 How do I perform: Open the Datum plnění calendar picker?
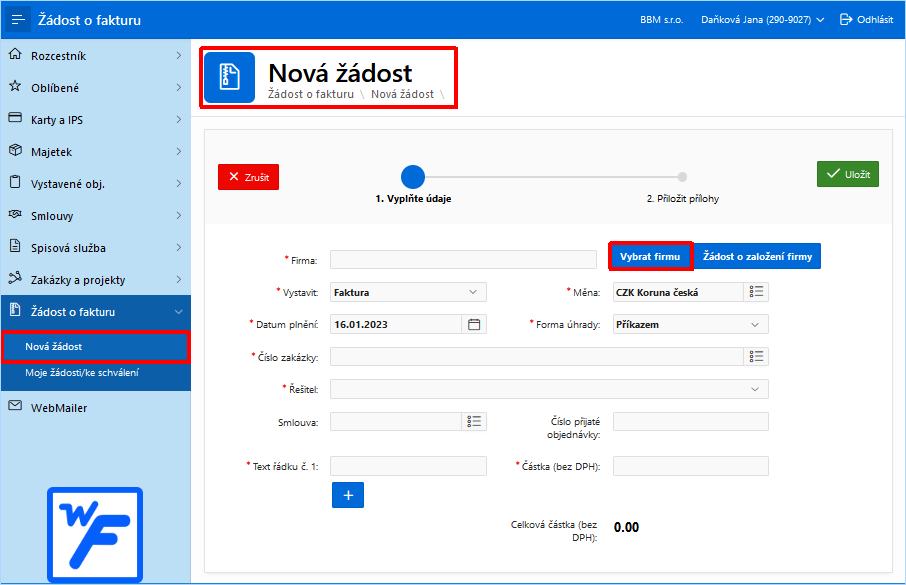(474, 324)
